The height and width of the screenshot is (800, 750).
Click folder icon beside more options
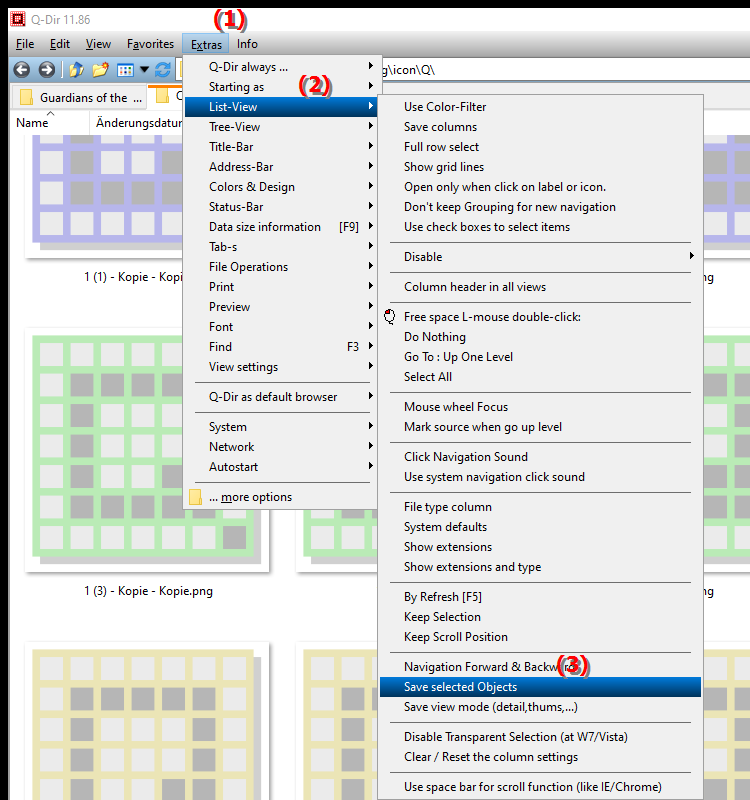pyautogui.click(x=195, y=497)
